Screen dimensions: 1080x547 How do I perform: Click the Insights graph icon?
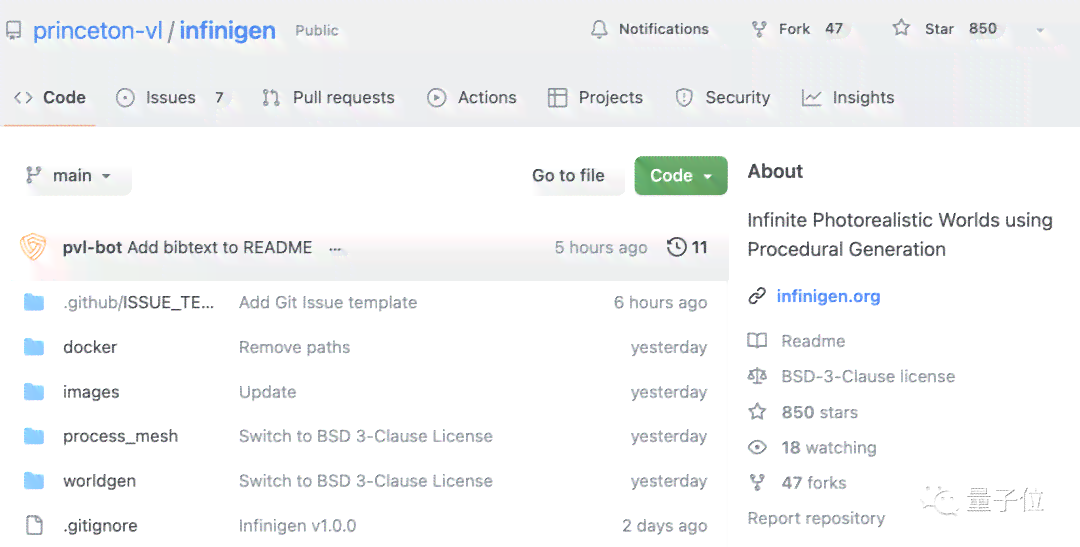tap(811, 98)
